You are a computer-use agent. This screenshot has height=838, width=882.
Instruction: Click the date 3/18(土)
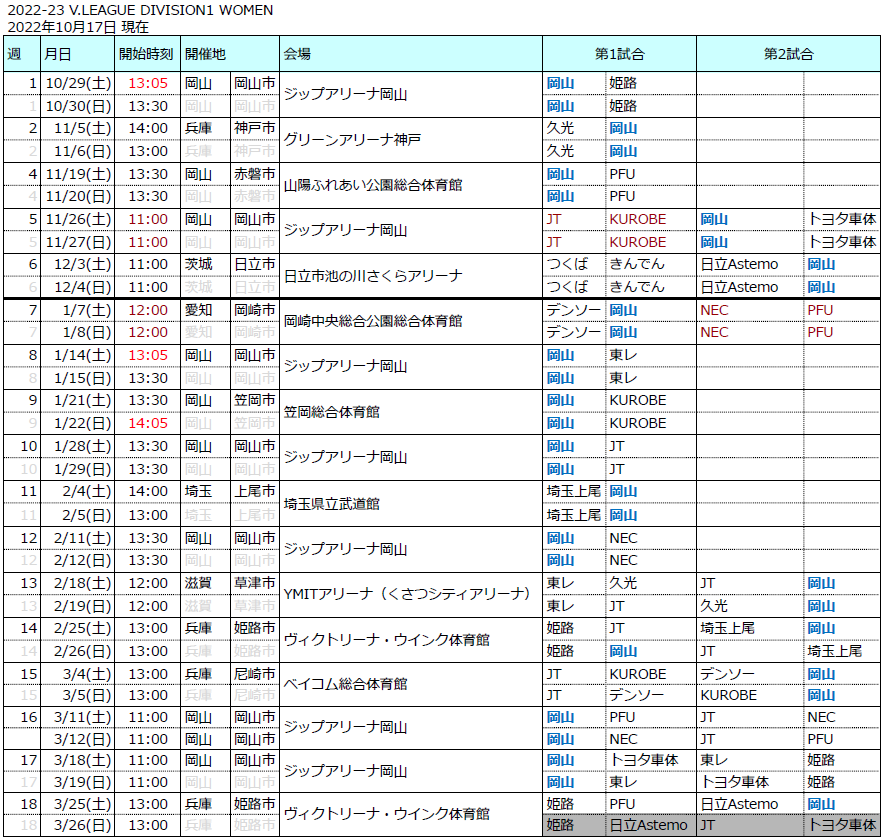click(83, 760)
